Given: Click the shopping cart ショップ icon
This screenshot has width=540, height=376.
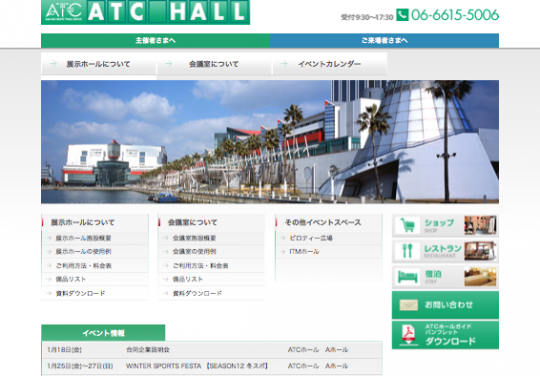Looking at the screenshot, I should 407,226.
